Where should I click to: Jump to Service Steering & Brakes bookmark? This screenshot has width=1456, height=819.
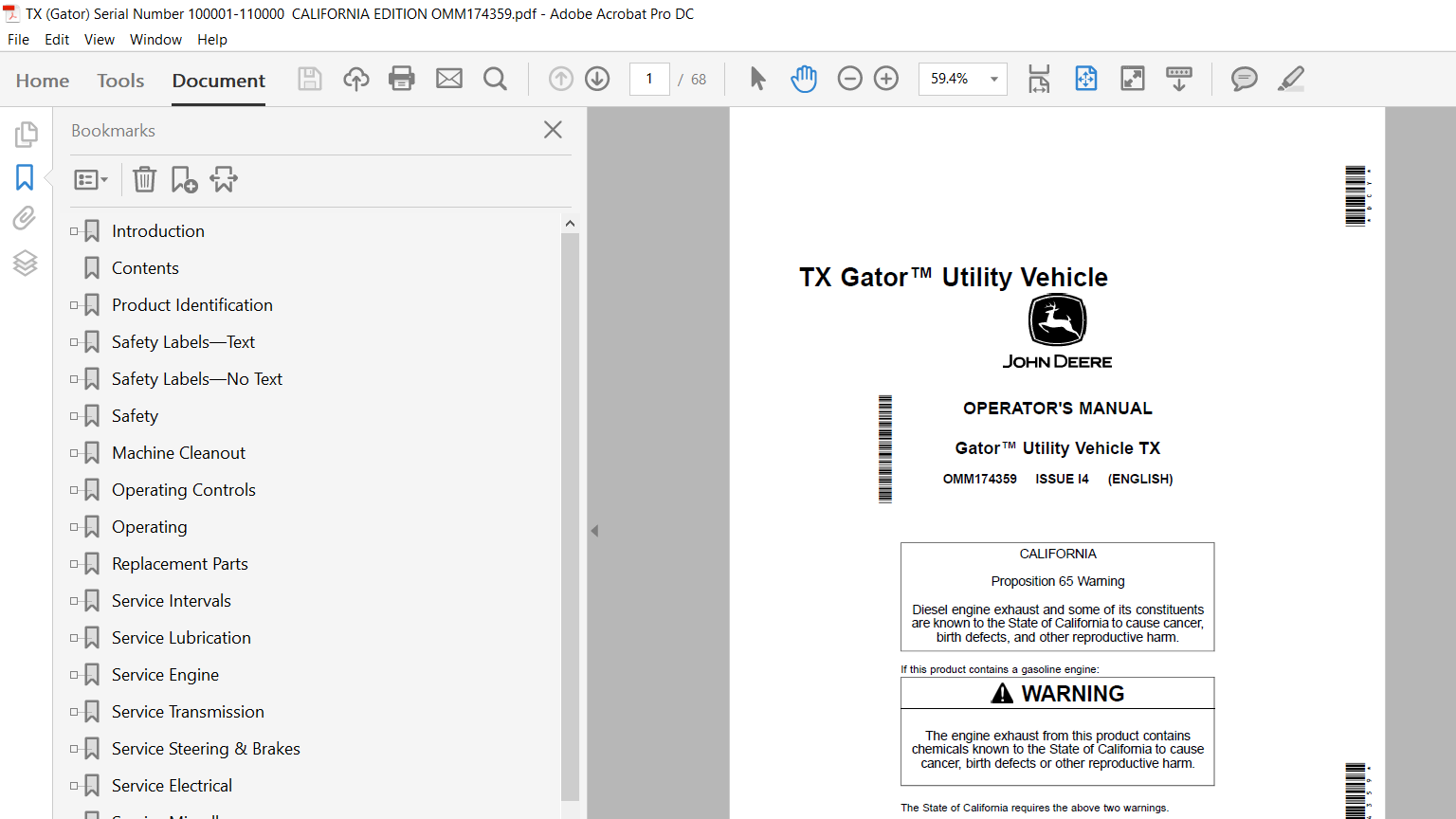[x=206, y=749]
